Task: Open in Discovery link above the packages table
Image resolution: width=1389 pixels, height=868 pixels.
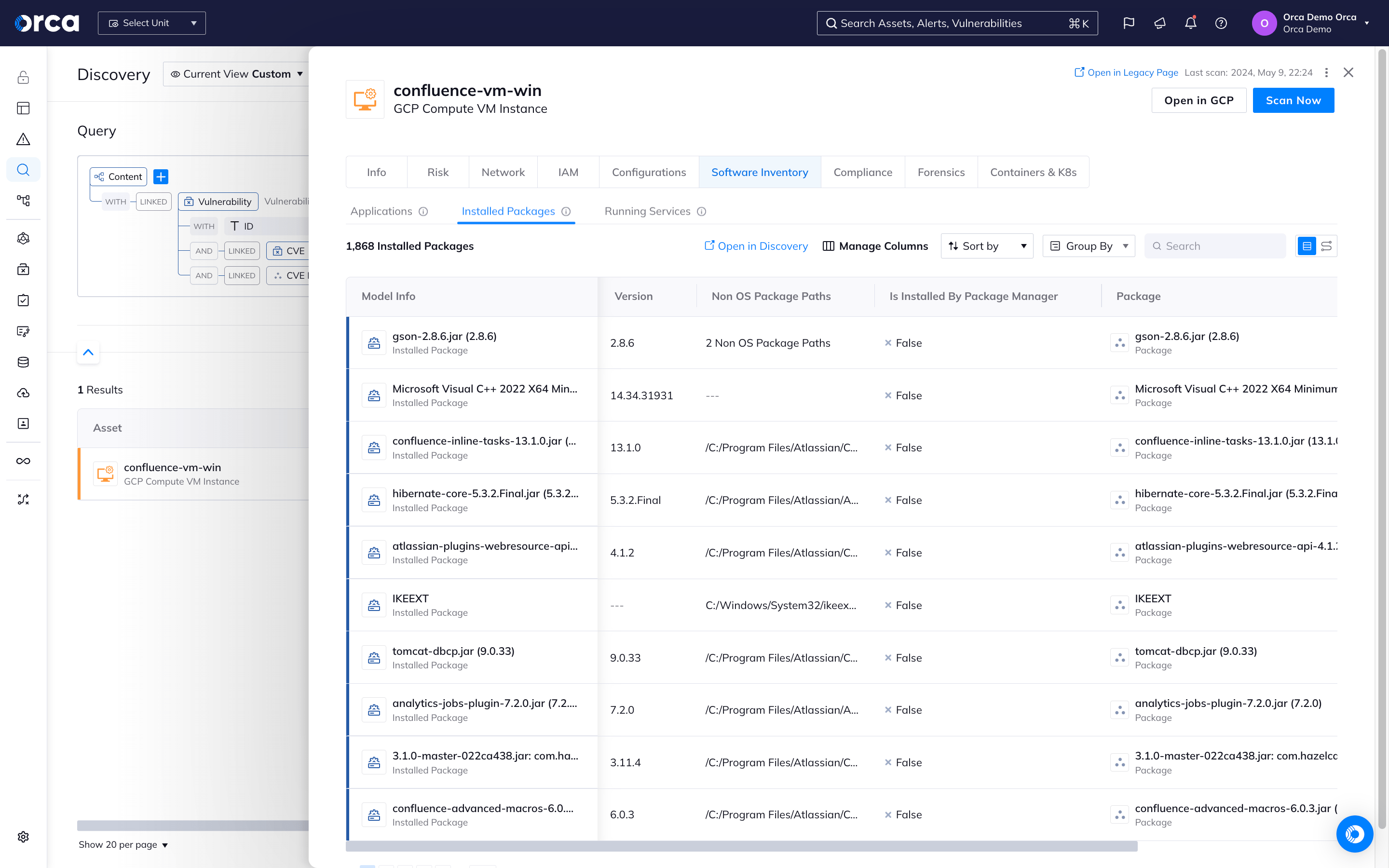Action: (756, 246)
